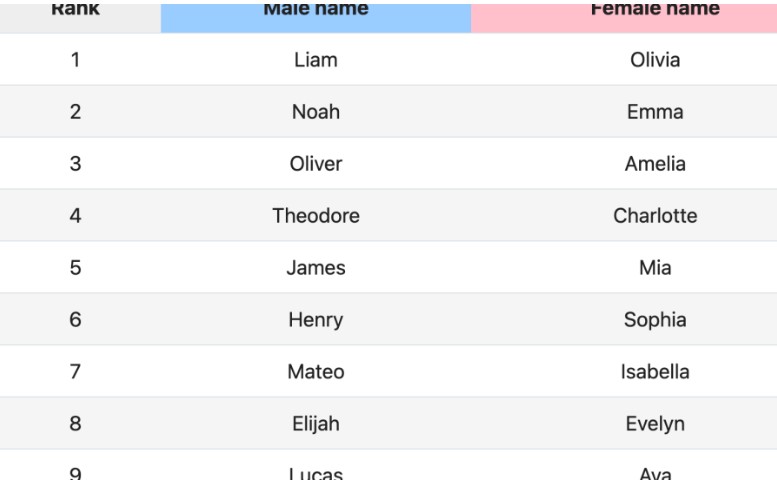Click on the name Evelyn
The width and height of the screenshot is (777, 500).
coord(655,424)
